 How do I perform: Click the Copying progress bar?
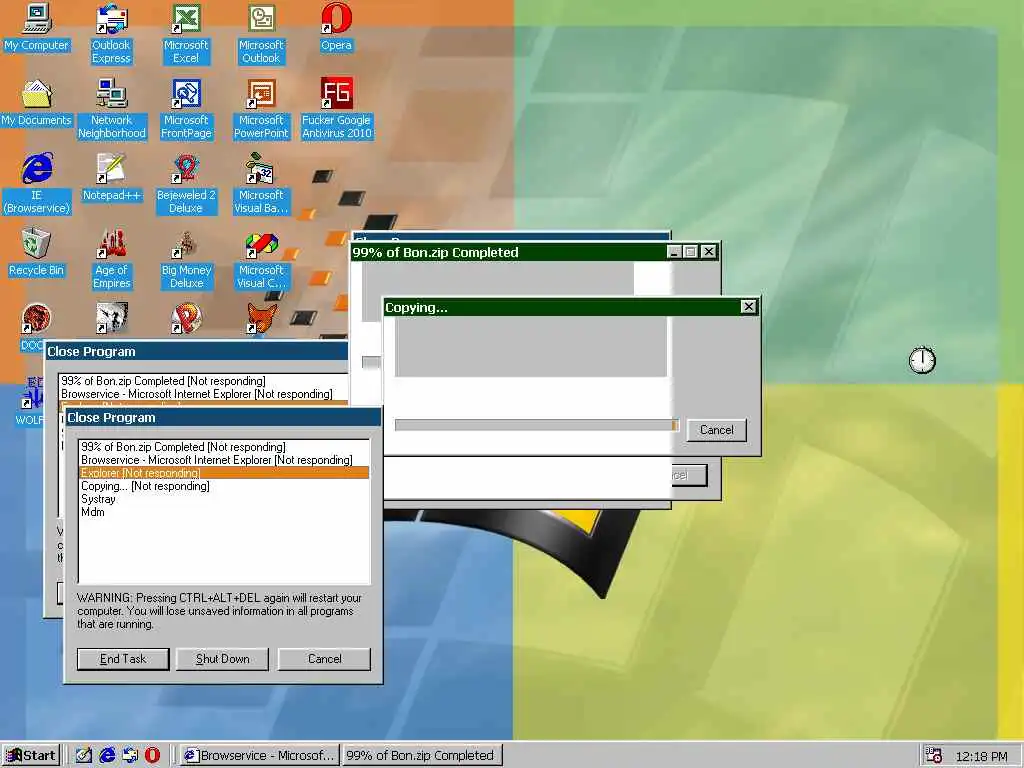[537, 425]
